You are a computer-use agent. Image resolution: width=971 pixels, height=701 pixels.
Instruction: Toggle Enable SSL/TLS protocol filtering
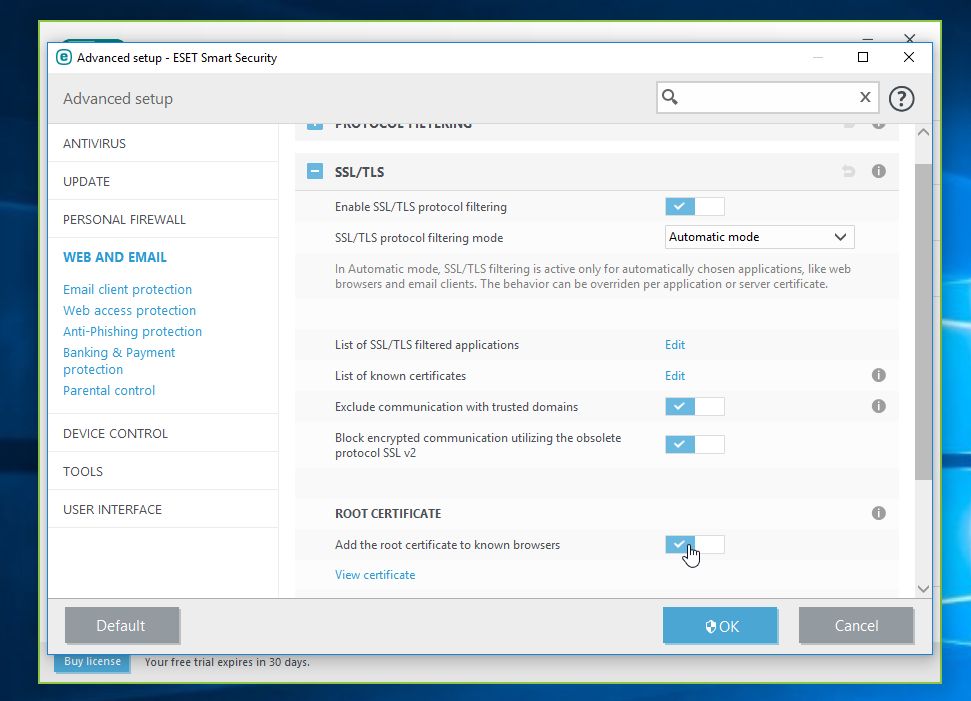(x=695, y=206)
